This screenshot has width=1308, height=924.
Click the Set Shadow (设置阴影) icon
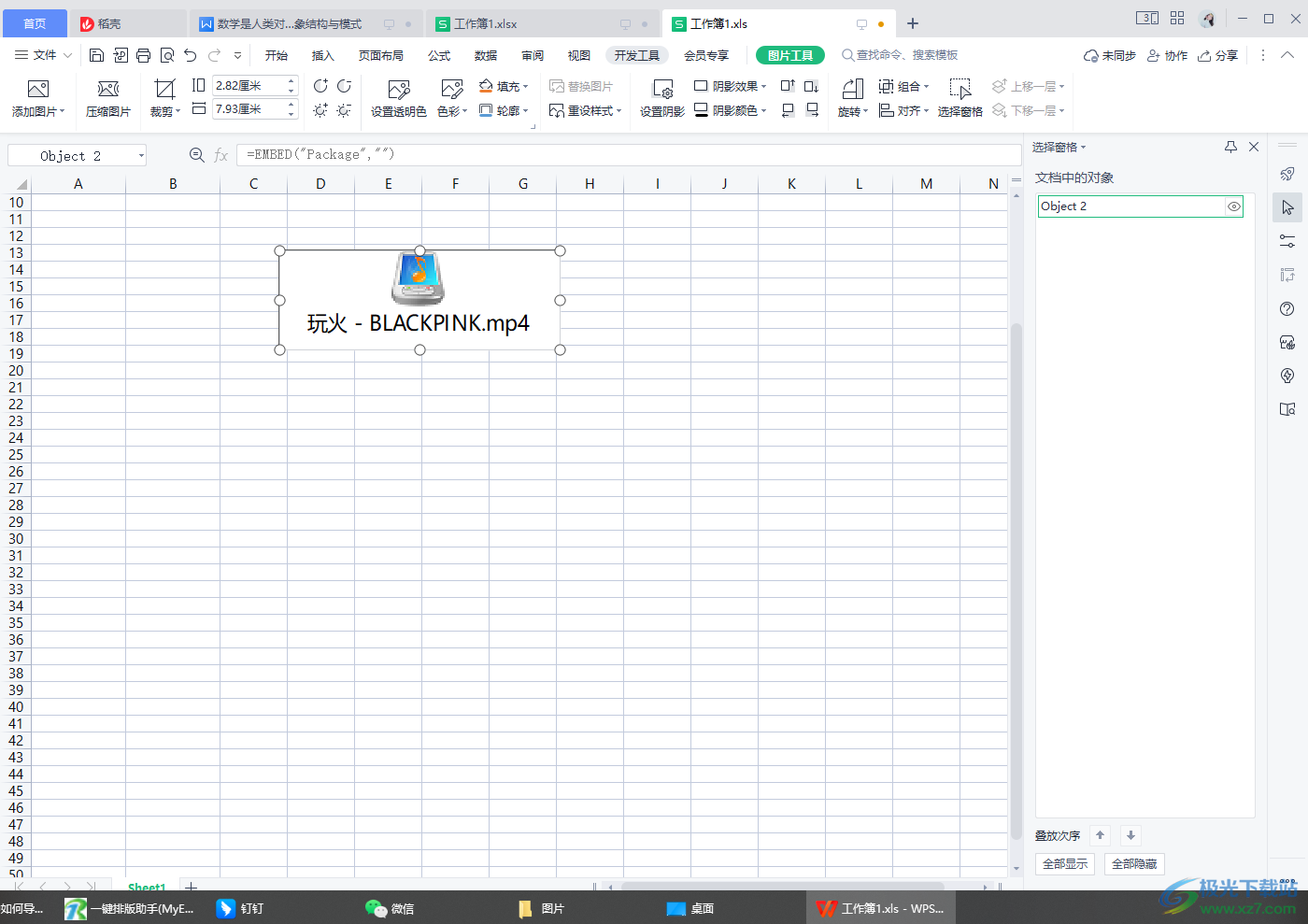tap(662, 89)
